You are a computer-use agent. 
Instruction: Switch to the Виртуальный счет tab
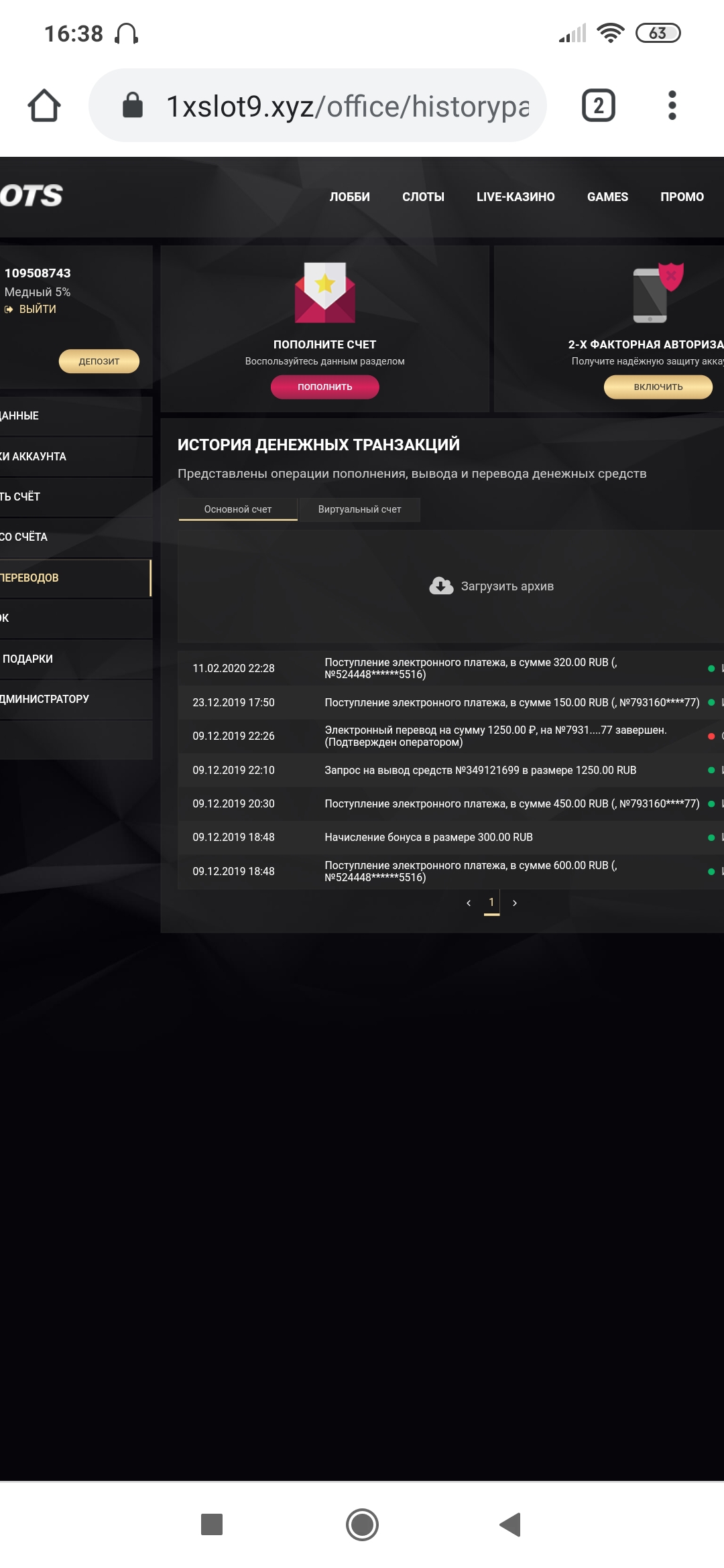point(359,509)
